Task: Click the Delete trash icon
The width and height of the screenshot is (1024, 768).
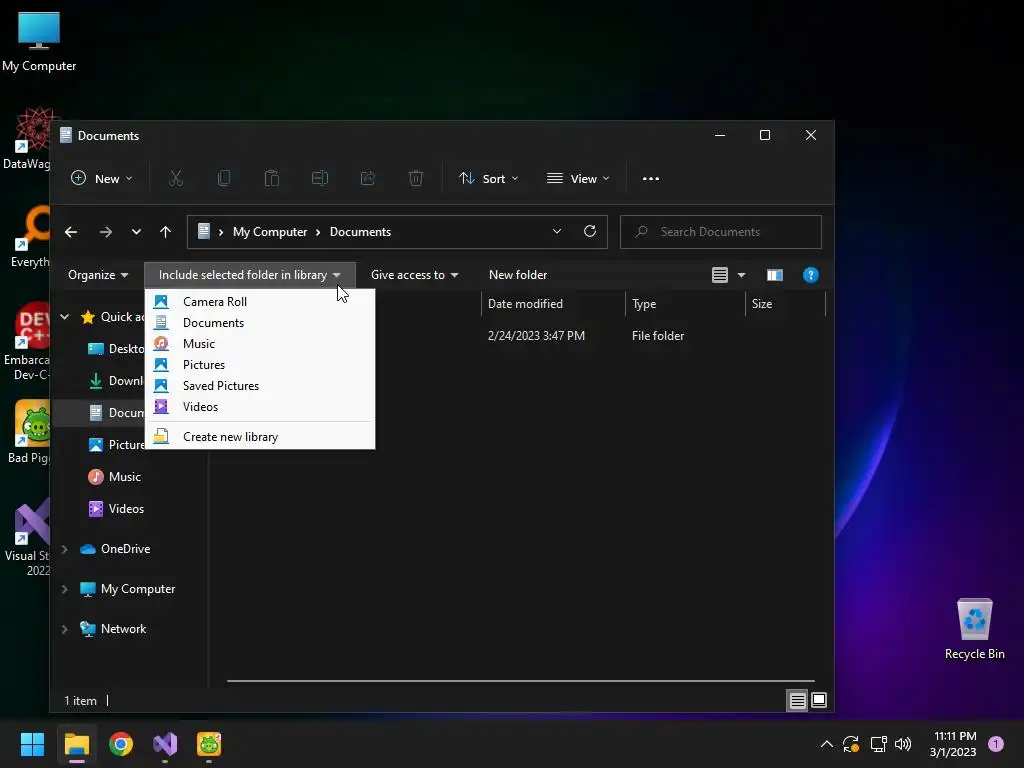Action: (x=415, y=178)
